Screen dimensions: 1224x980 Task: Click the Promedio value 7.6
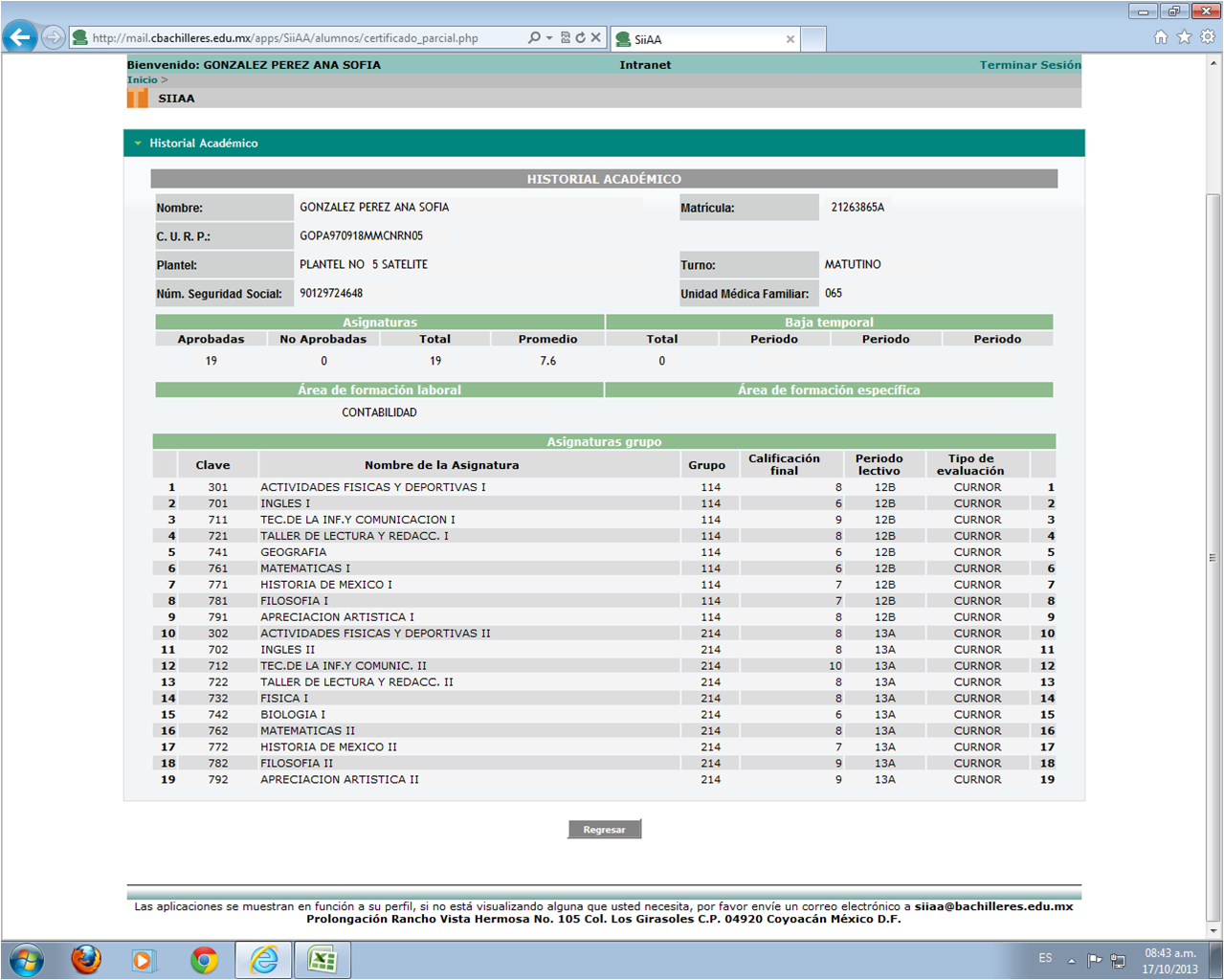tap(547, 361)
